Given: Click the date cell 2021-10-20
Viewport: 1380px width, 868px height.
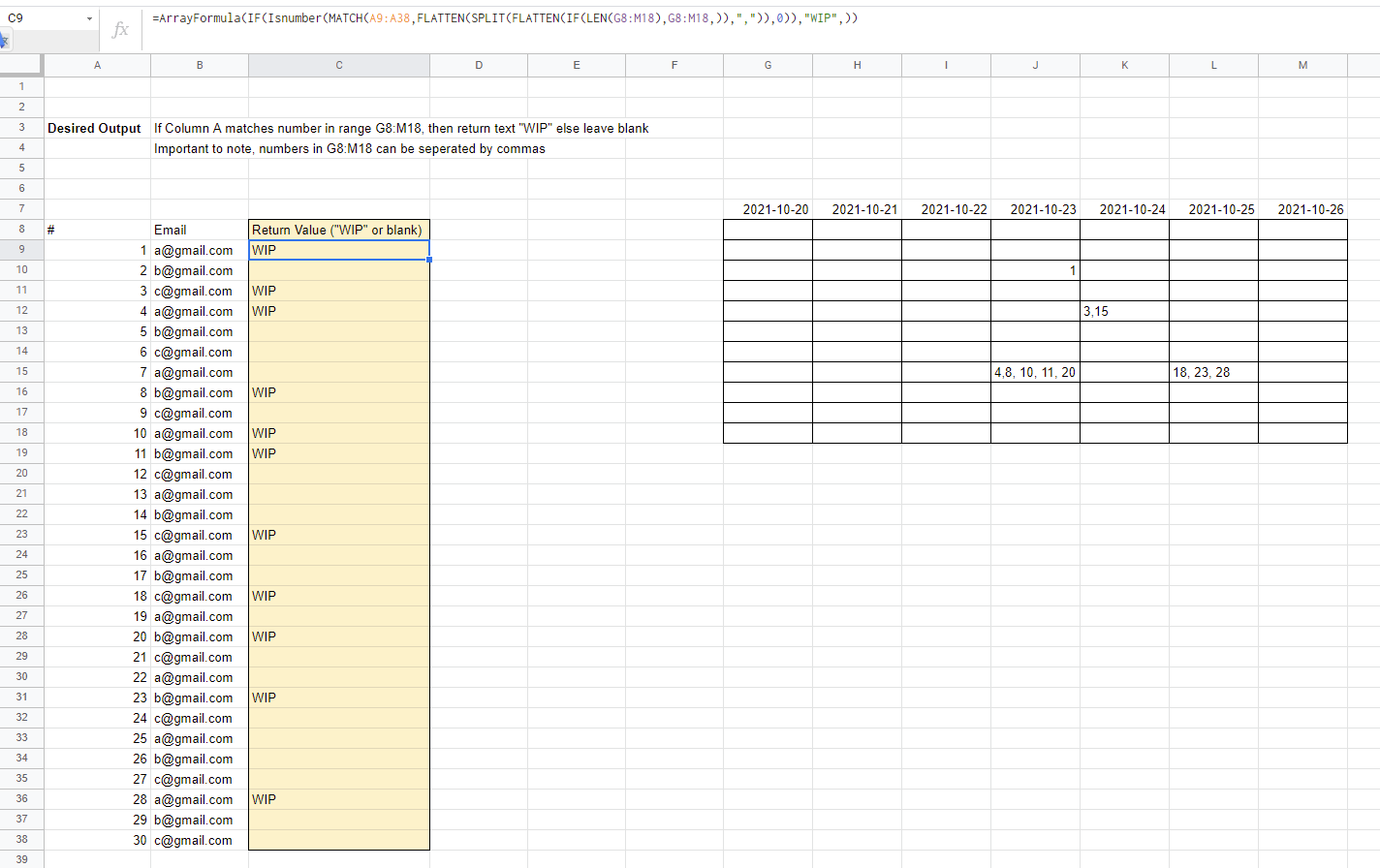Looking at the screenshot, I should 768,209.
